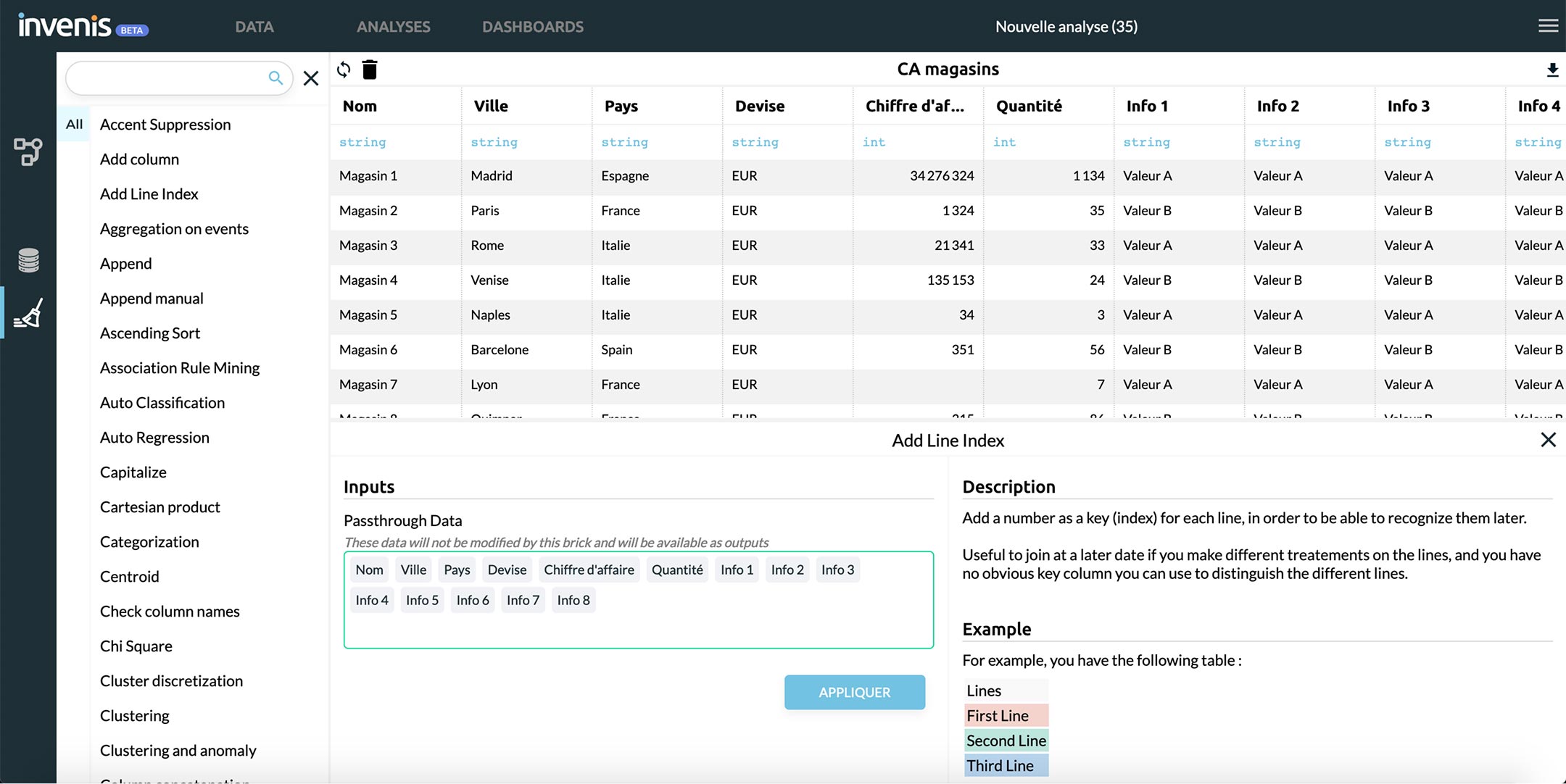Viewport: 1566px width, 784px height.
Task: Select the cleaning broom sidebar icon
Action: (x=28, y=313)
